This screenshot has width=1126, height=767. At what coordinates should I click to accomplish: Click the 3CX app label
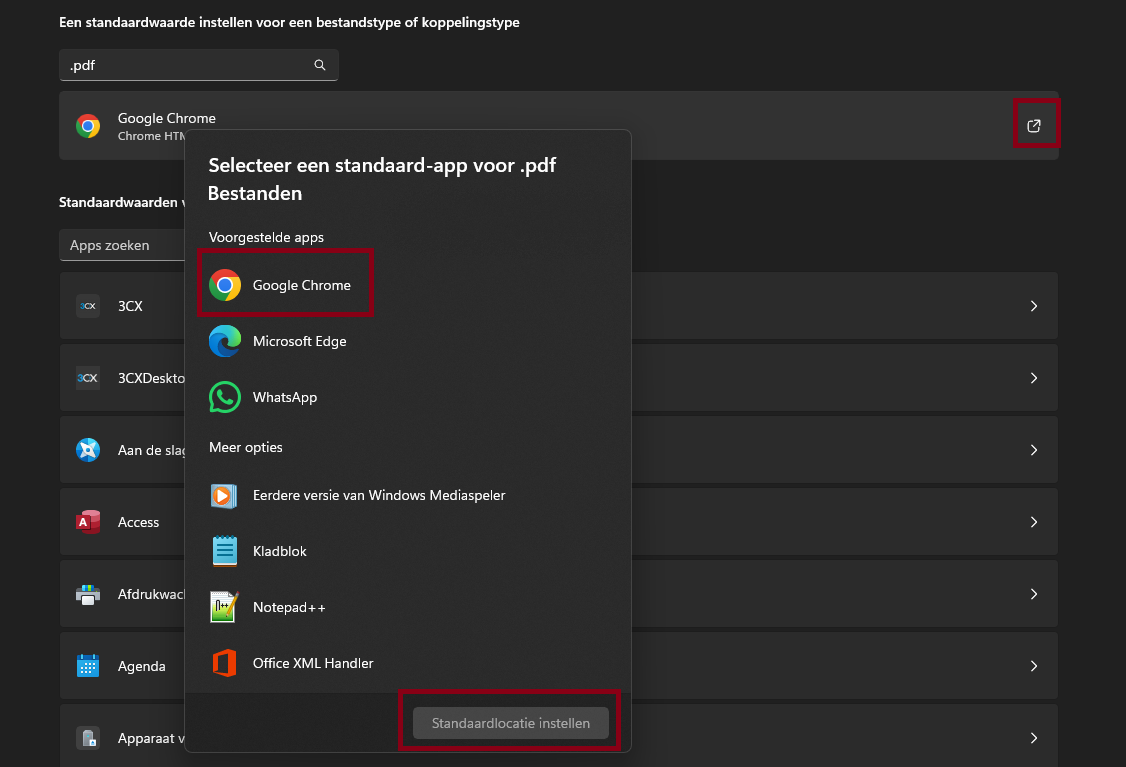(x=130, y=306)
